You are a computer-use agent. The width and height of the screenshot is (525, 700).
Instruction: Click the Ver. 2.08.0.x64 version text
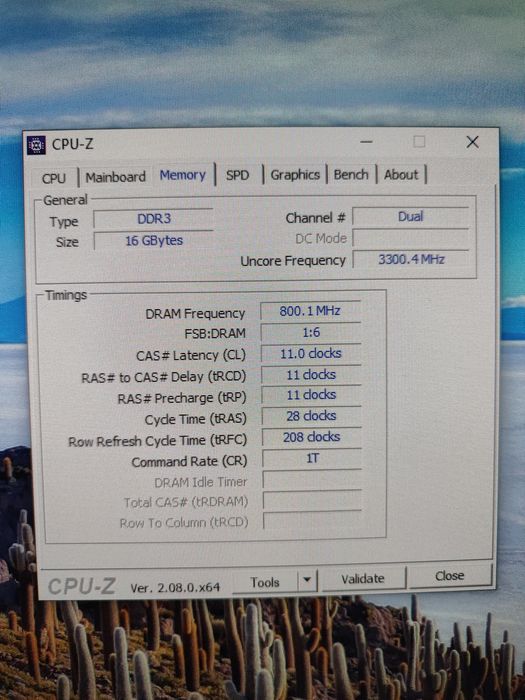tap(175, 588)
